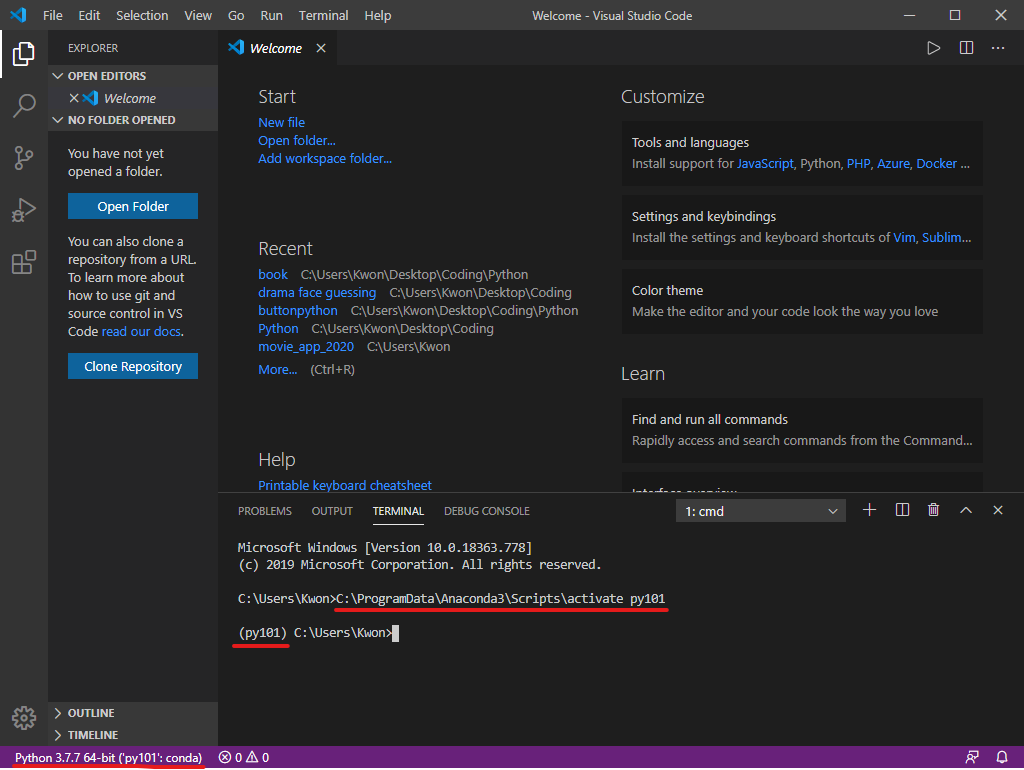Switch to the Debug Console tab
The height and width of the screenshot is (770, 1024).
(487, 511)
